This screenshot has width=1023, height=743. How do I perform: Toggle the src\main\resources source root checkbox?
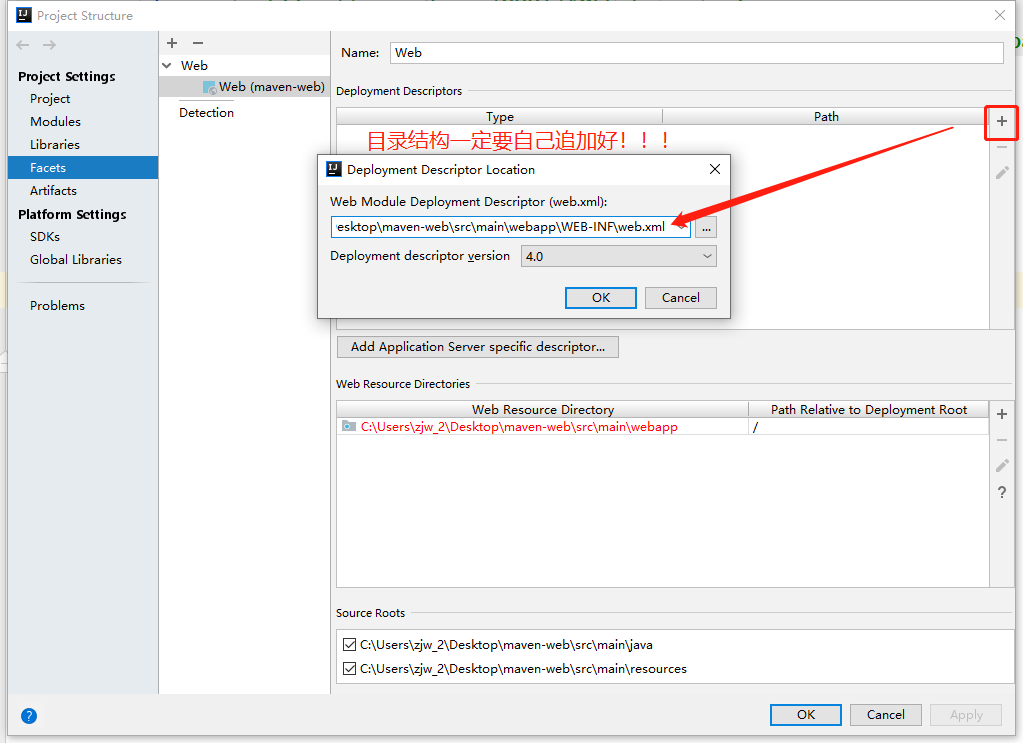click(348, 669)
